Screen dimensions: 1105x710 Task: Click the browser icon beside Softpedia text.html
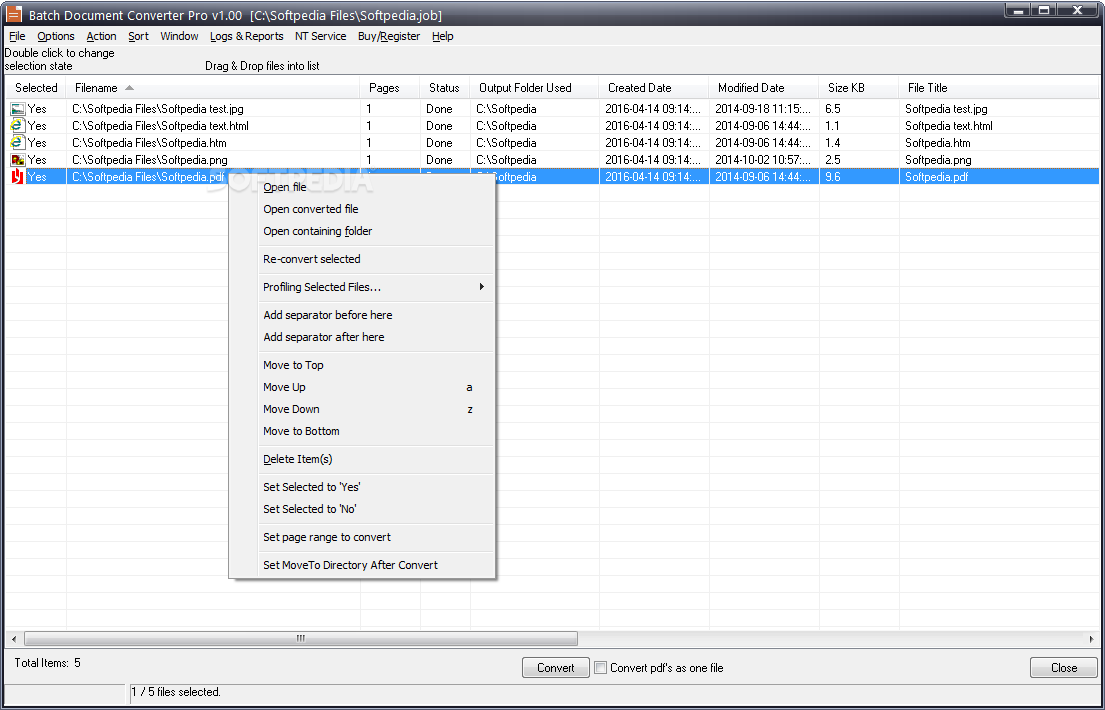point(18,126)
